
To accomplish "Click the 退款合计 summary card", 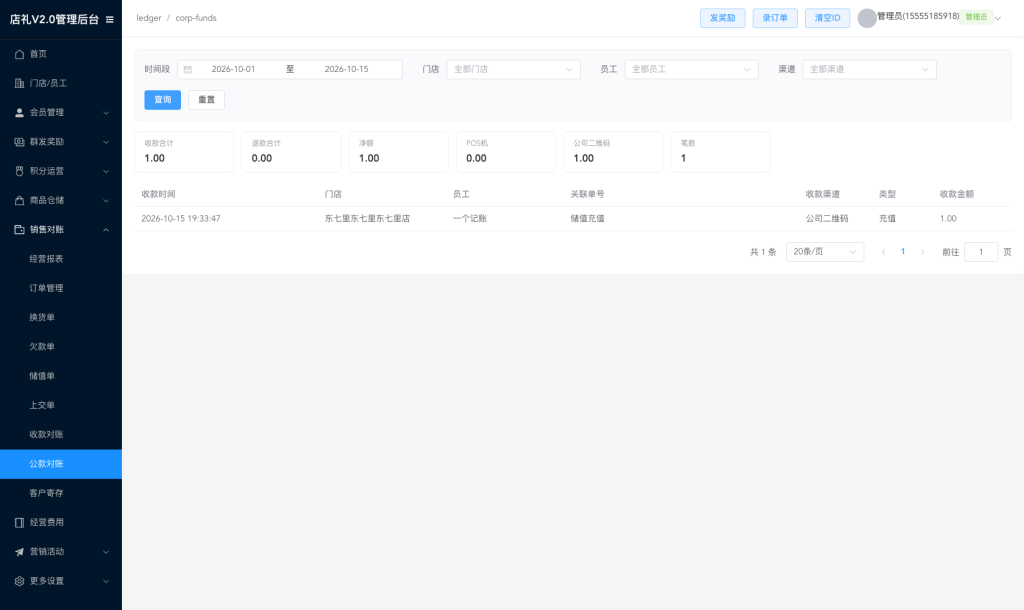I will [x=291, y=152].
